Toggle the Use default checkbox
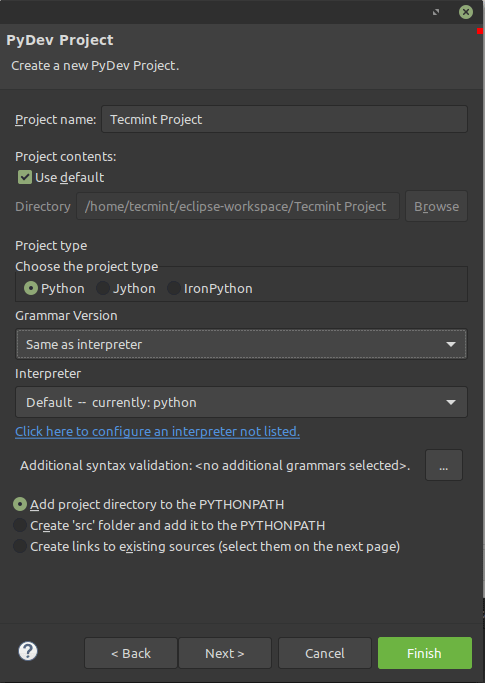This screenshot has width=485, height=683. click(25, 177)
